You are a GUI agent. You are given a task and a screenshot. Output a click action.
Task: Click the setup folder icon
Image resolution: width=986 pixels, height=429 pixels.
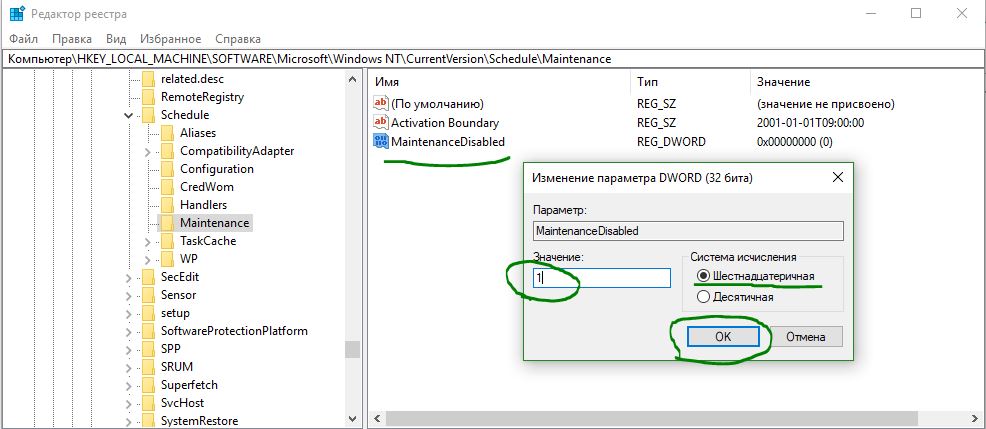click(x=148, y=313)
